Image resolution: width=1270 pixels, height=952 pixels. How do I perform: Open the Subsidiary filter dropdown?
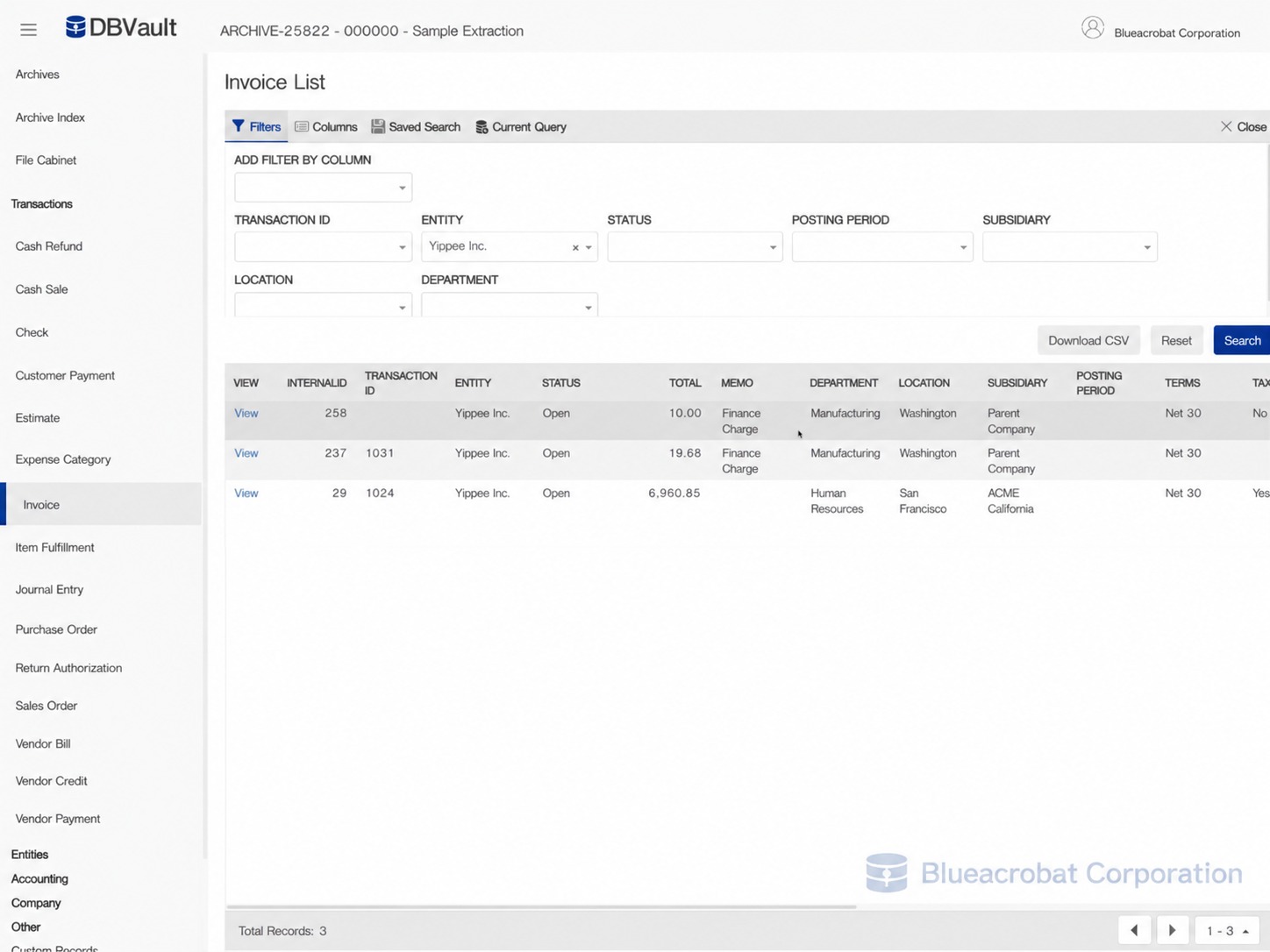pos(1070,247)
